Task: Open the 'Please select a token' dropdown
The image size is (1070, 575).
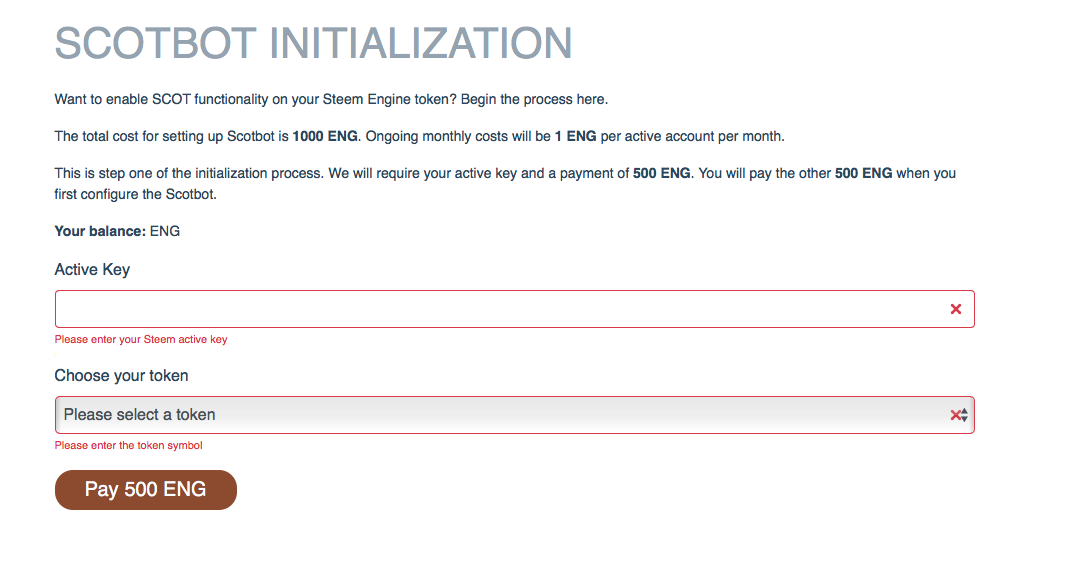Action: point(515,415)
